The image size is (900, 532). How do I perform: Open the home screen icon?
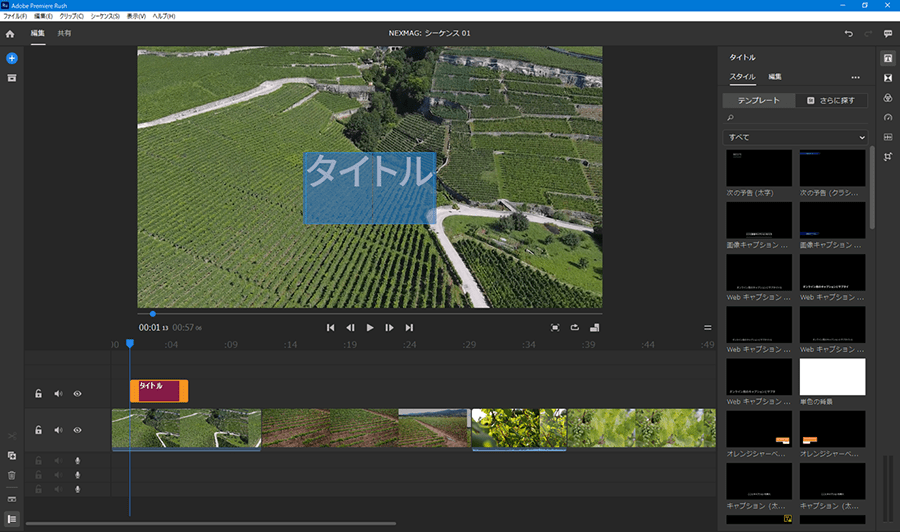tap(10, 34)
